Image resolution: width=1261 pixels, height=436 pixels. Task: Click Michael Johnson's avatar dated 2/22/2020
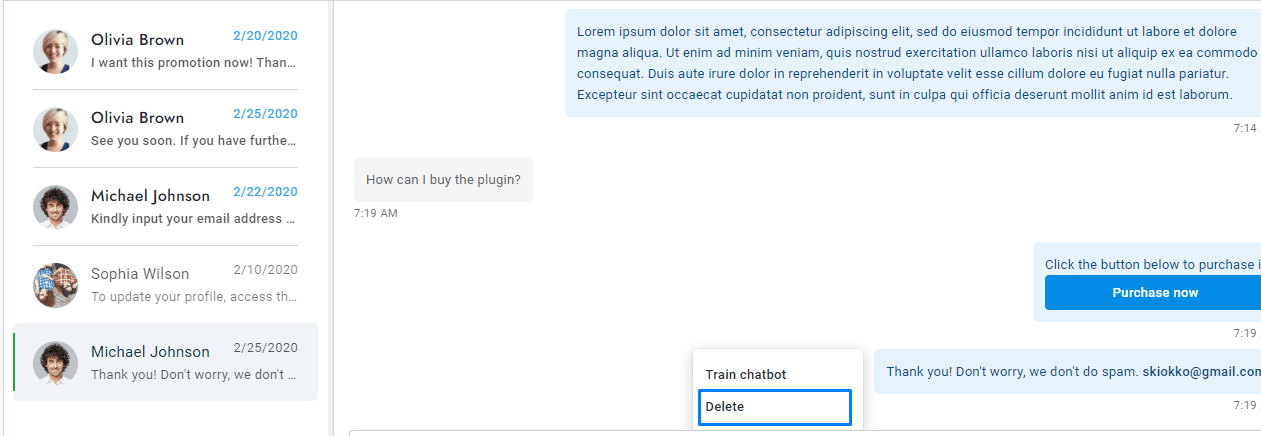tap(56, 207)
